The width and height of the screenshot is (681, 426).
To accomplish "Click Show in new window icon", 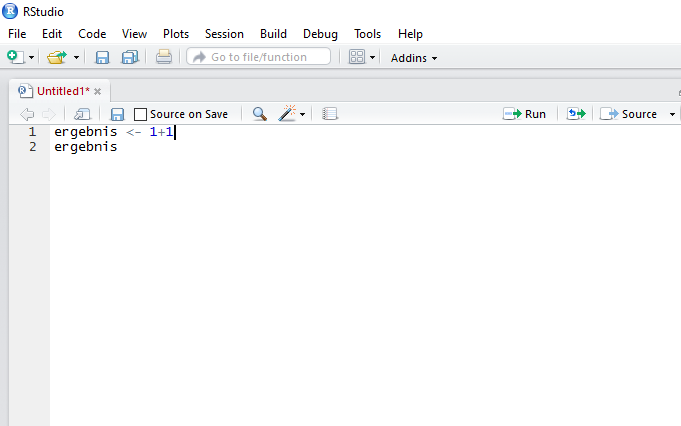I will tap(83, 114).
